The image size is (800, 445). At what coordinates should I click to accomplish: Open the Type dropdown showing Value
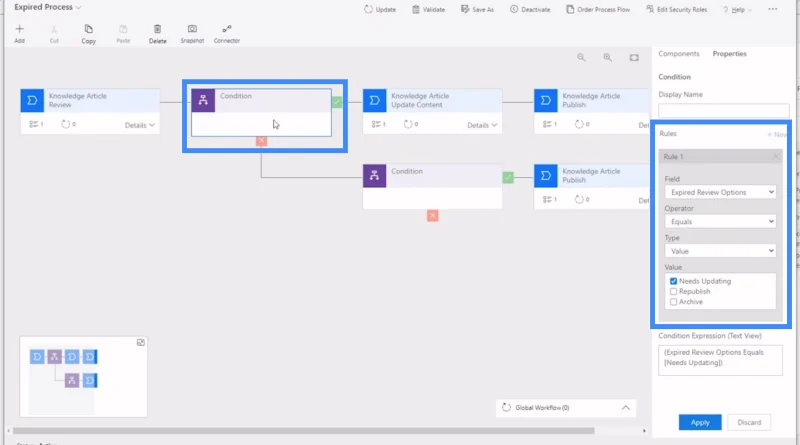click(x=720, y=251)
